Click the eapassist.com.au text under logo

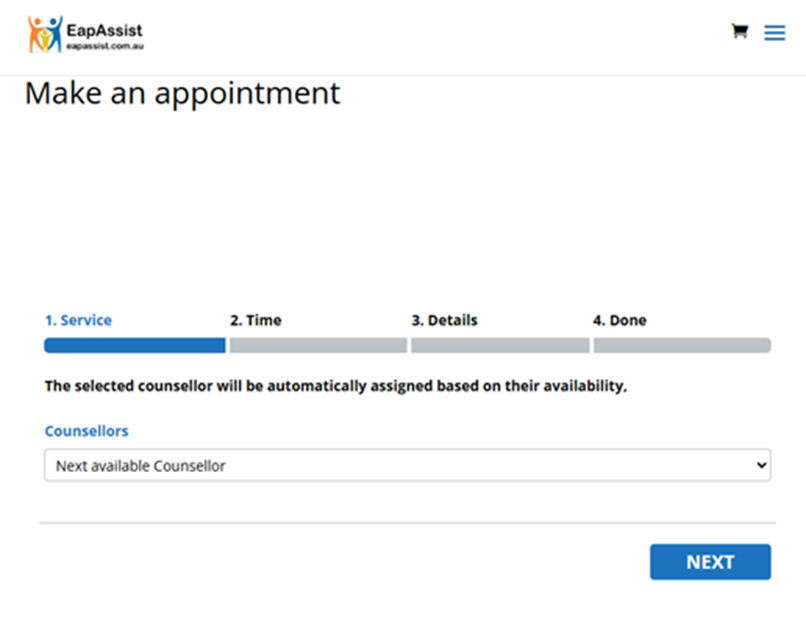[x=104, y=46]
